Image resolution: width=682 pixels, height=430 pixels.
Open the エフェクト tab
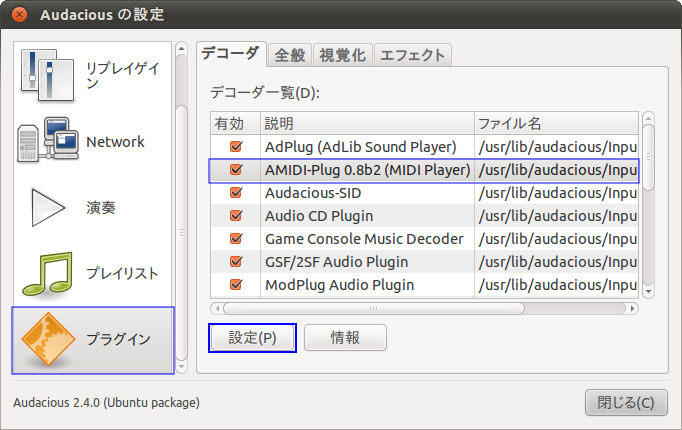click(x=412, y=55)
